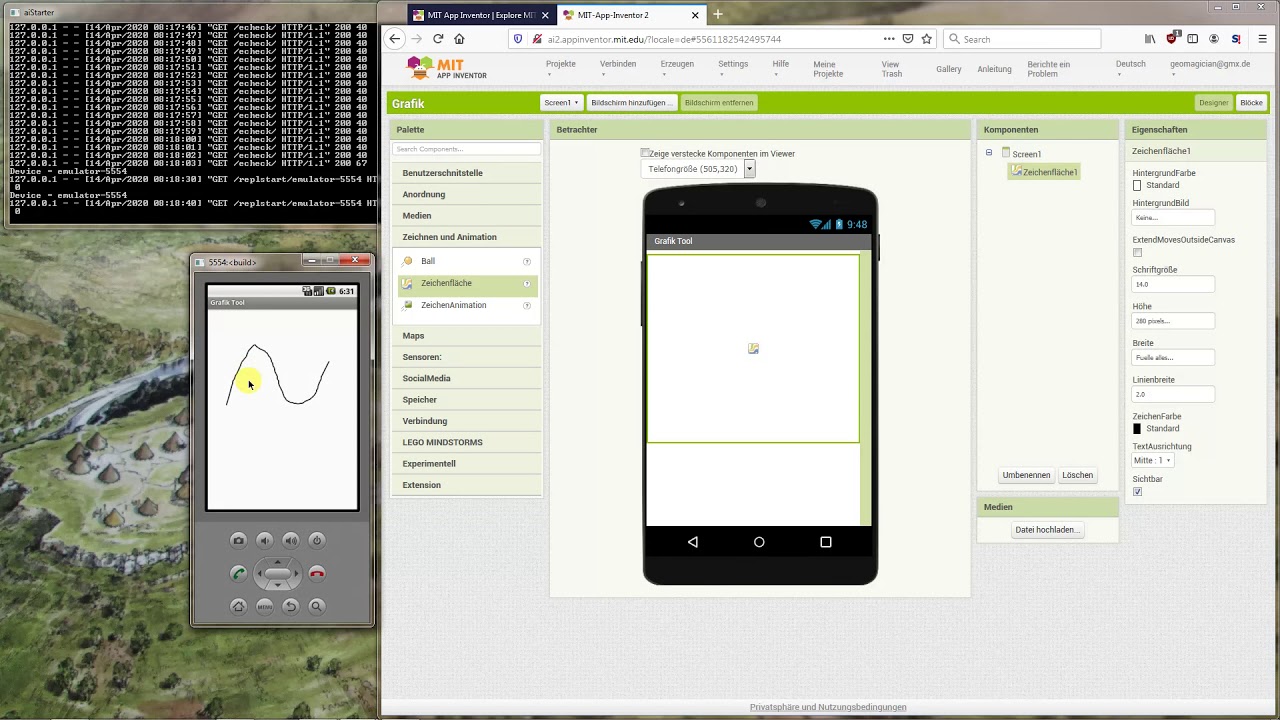Click the emulator power button
The width and height of the screenshot is (1280, 720).
pyautogui.click(x=317, y=540)
